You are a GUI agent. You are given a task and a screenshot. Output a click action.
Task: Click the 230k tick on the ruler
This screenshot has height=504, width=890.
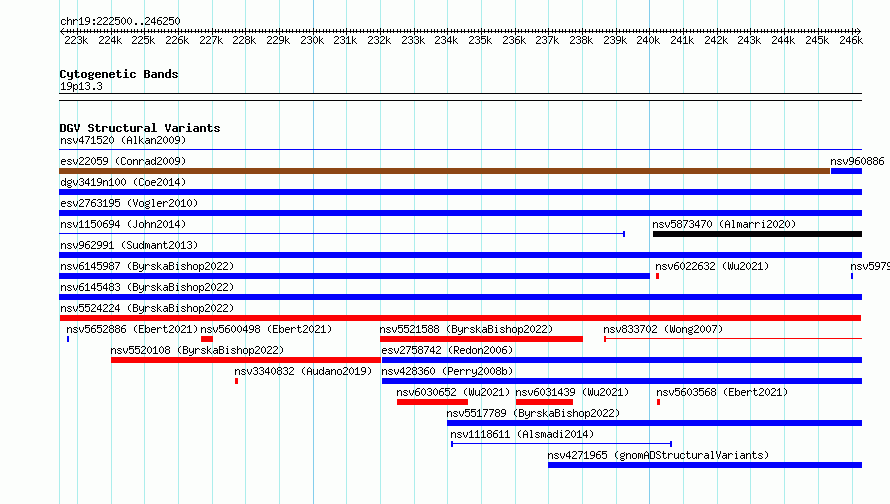click(x=313, y=31)
